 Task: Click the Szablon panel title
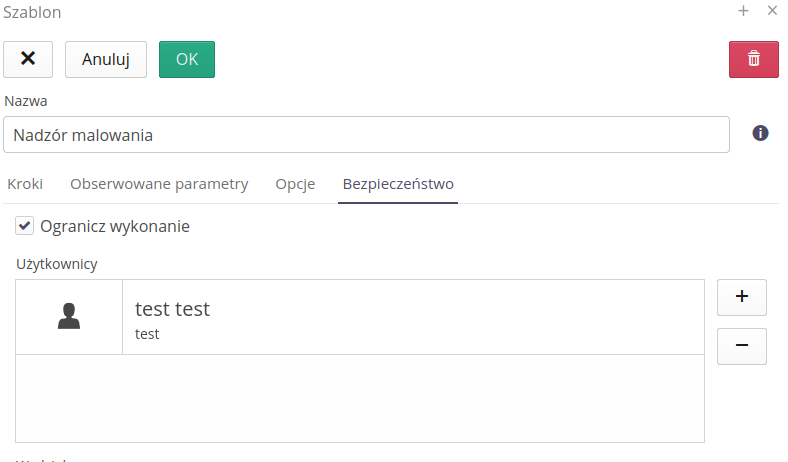point(32,11)
